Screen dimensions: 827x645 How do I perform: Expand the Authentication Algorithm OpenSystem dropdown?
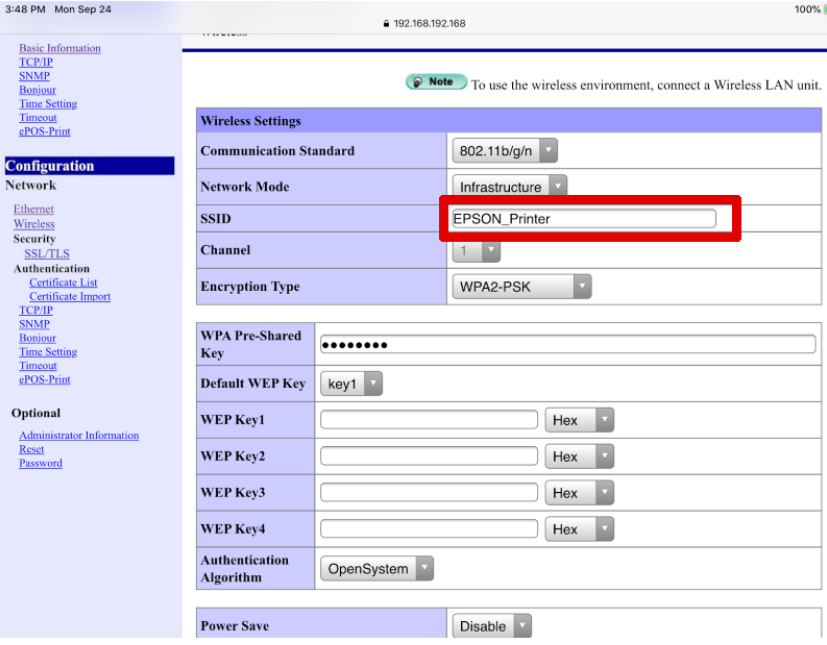tap(377, 569)
